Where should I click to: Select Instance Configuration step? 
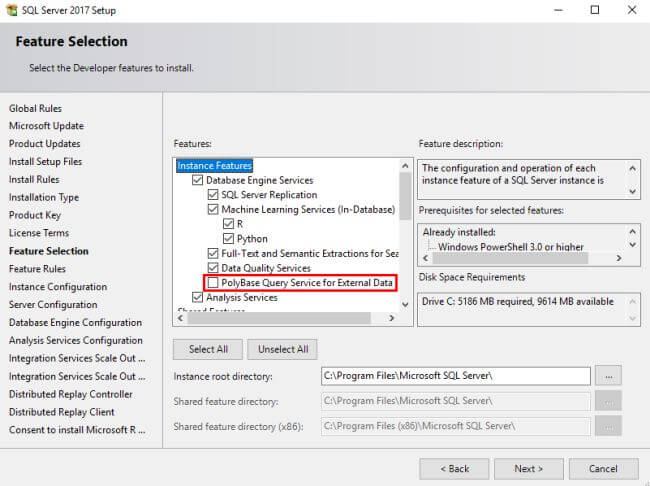[58, 287]
